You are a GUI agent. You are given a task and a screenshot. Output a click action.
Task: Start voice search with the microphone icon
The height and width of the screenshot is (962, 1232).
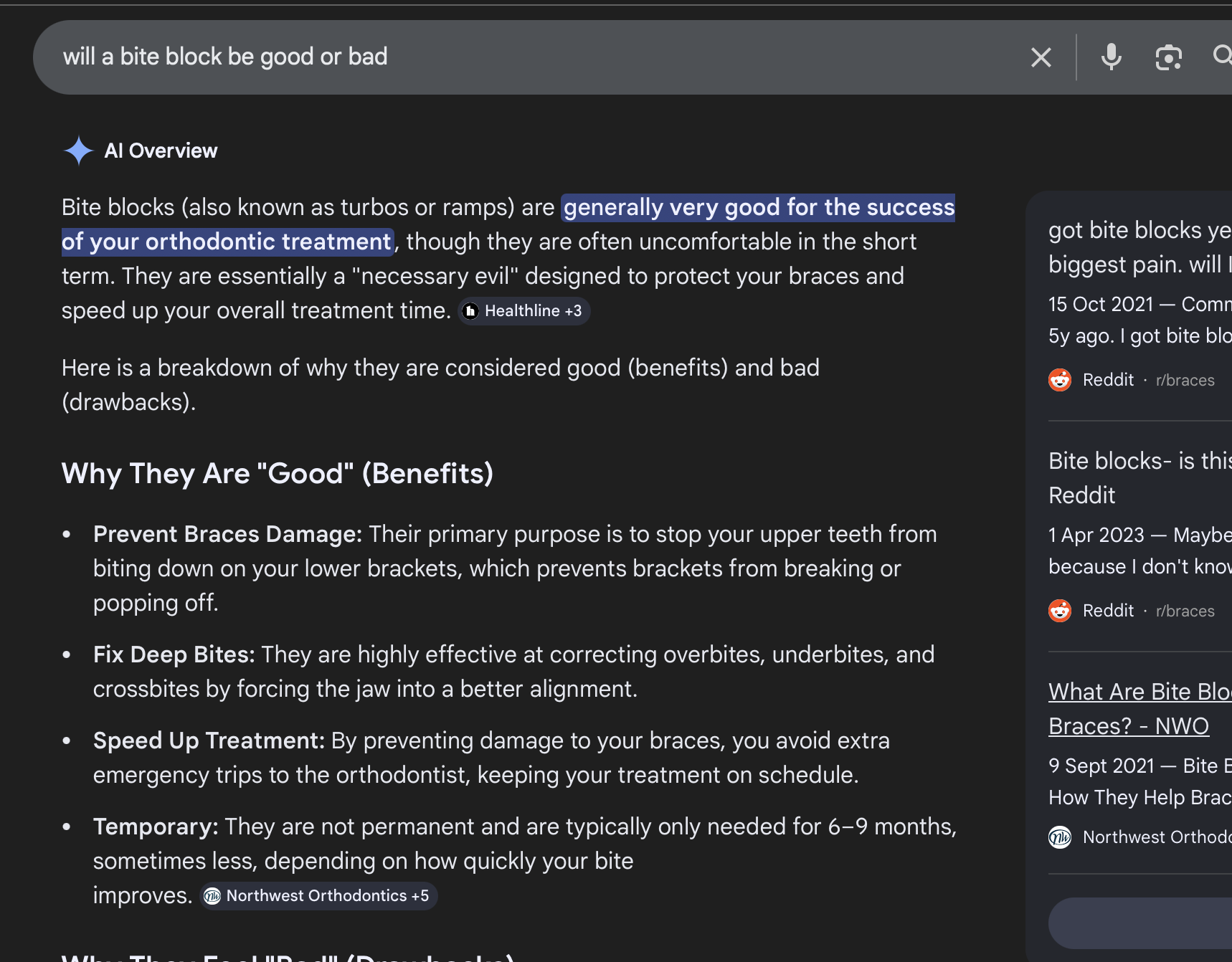1111,57
